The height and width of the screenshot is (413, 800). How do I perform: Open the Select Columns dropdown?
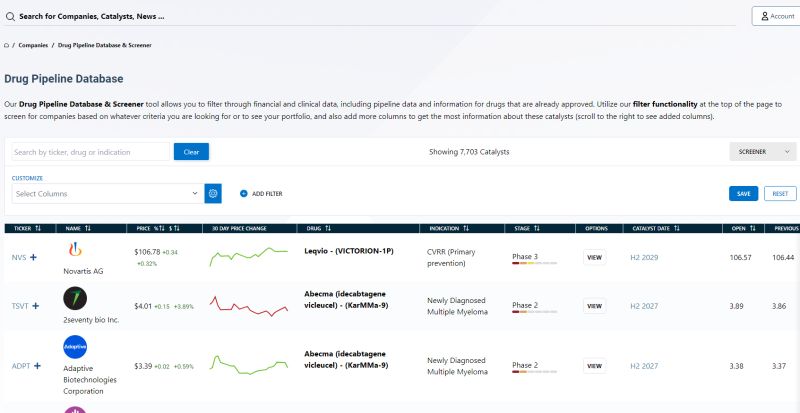pos(106,193)
